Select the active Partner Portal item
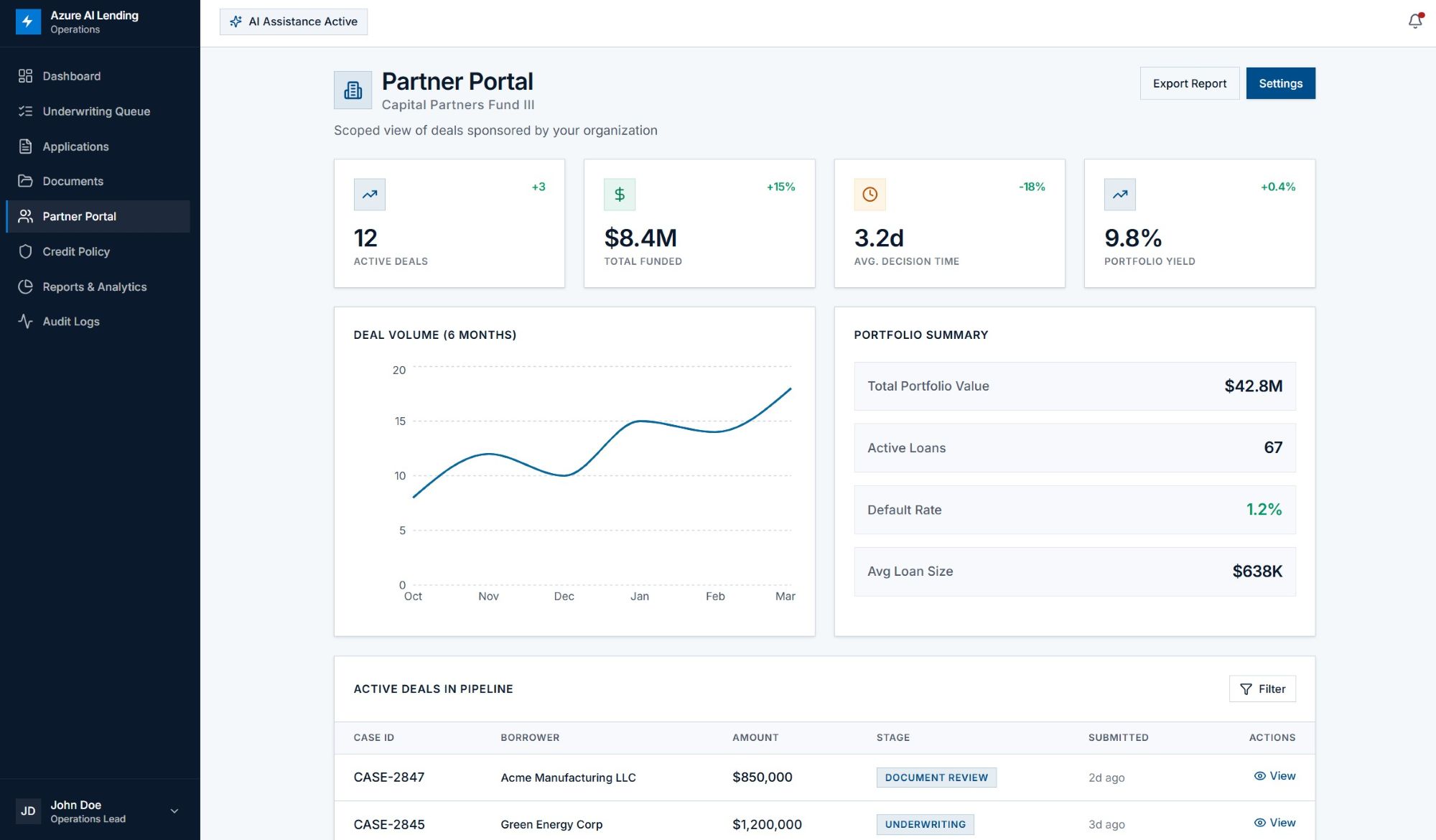This screenshot has height=840, width=1436. tap(98, 216)
